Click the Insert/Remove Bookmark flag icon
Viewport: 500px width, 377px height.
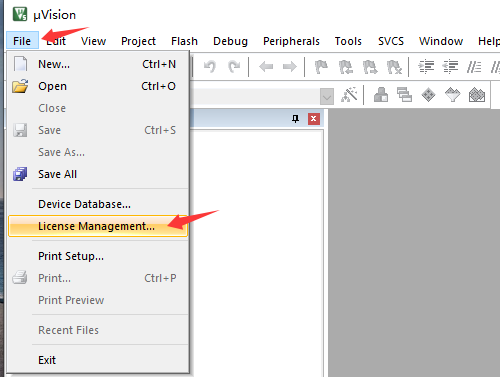[x=321, y=67]
